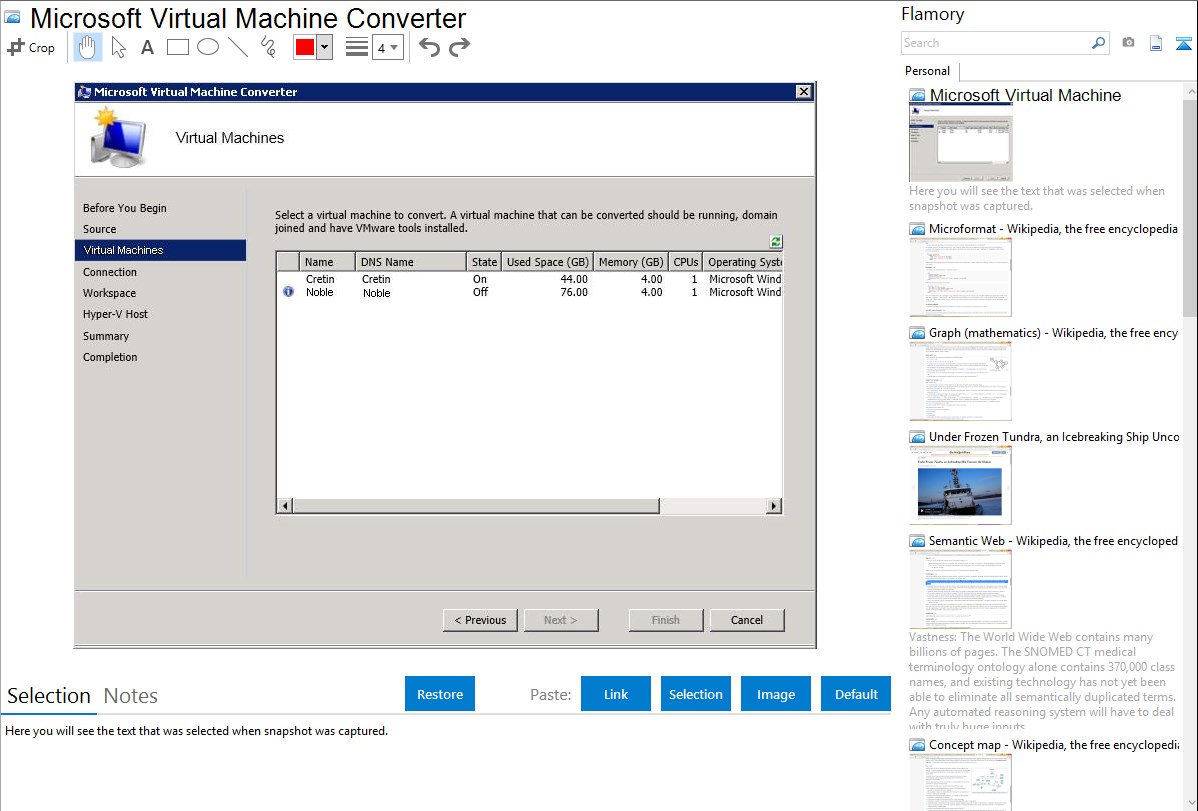This screenshot has height=811, width=1198.
Task: Undo the last annotation
Action: [429, 47]
